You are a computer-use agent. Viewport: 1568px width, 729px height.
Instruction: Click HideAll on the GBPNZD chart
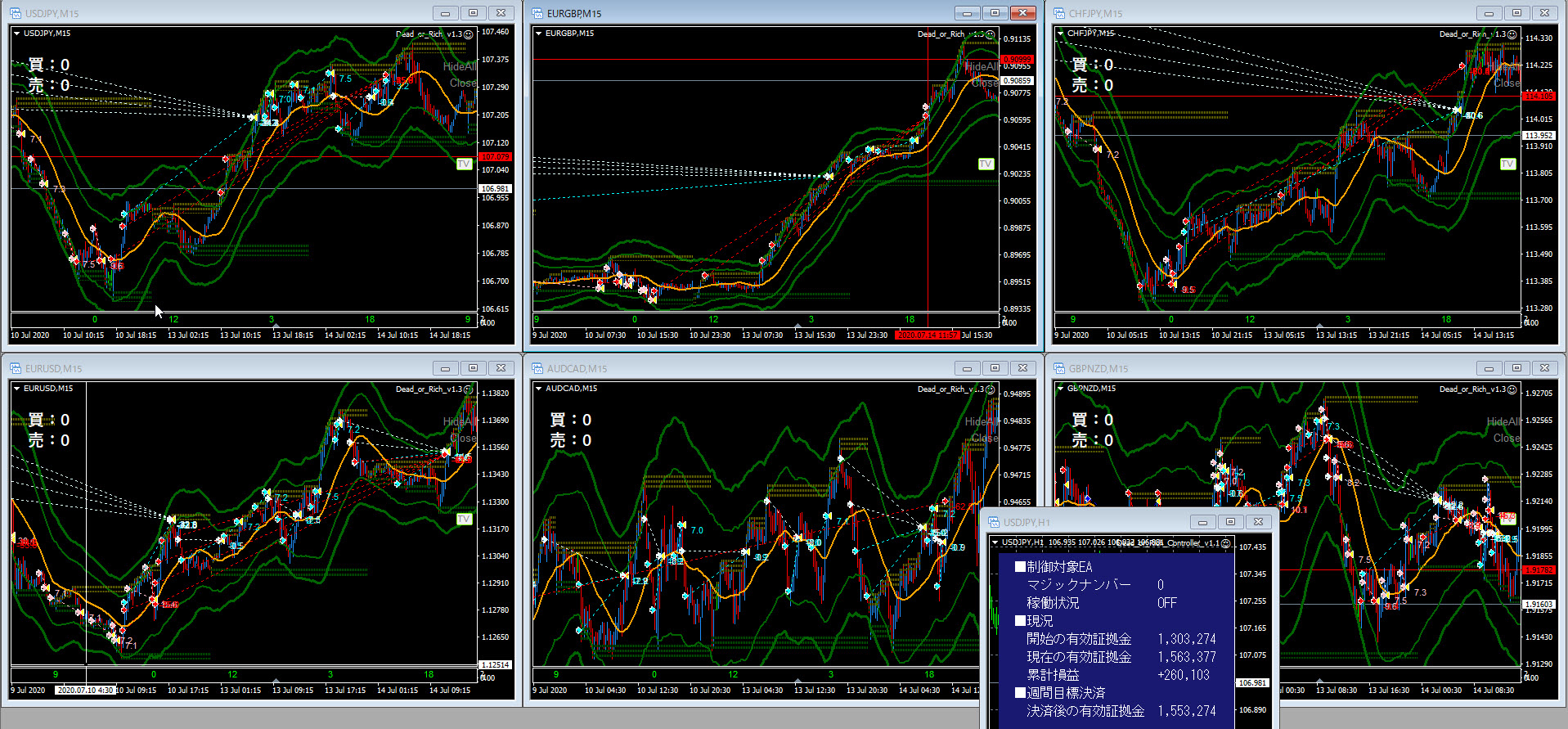[x=1503, y=421]
